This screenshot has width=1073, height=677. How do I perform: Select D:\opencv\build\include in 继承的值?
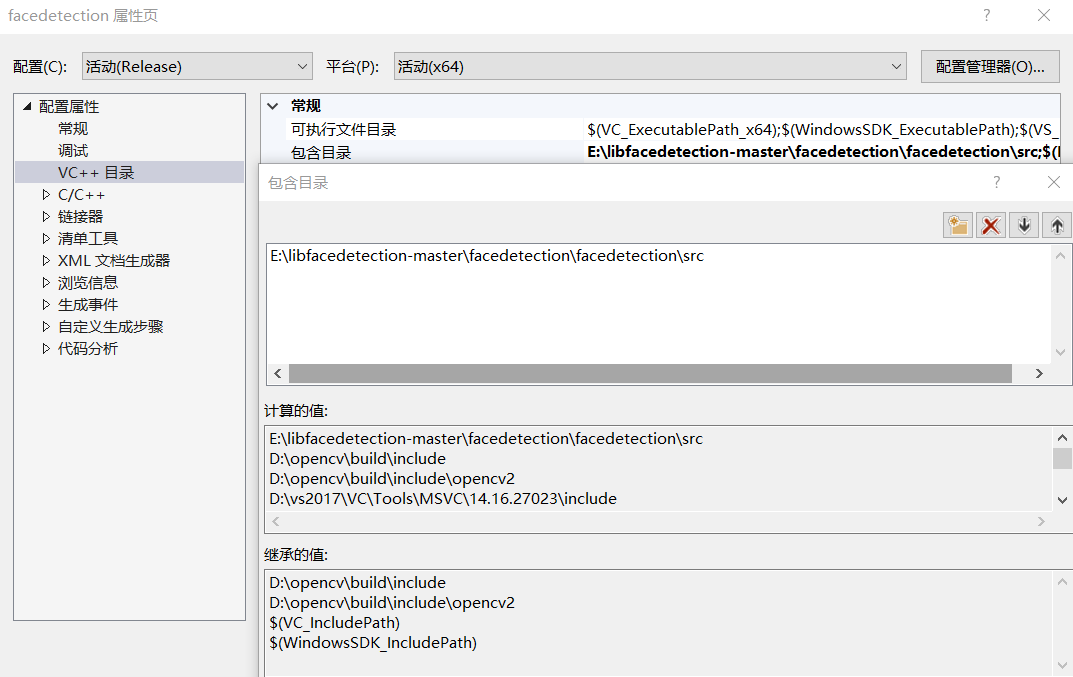coord(357,583)
